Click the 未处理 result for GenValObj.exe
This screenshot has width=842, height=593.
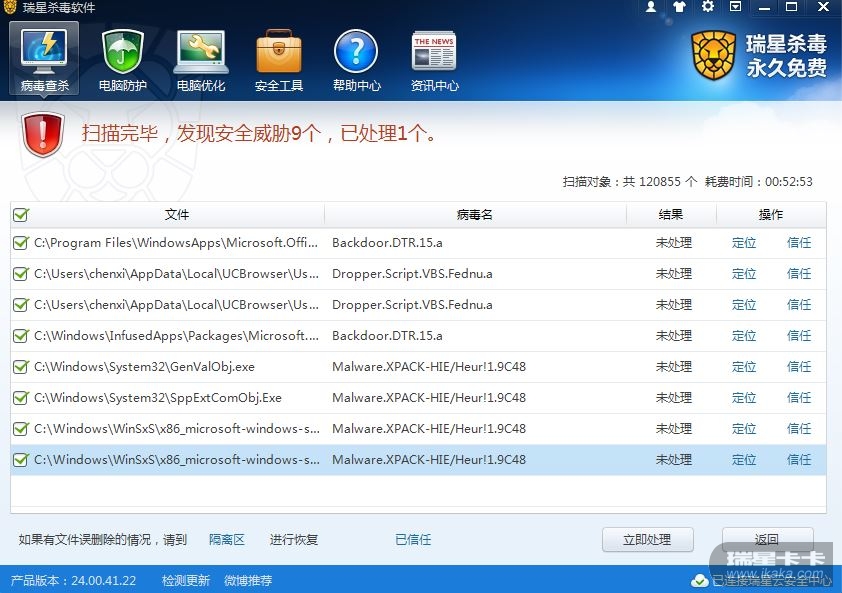674,367
